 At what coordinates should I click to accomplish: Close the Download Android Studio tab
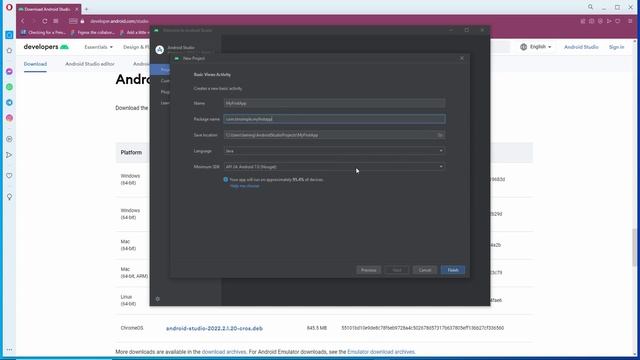(x=76, y=9)
